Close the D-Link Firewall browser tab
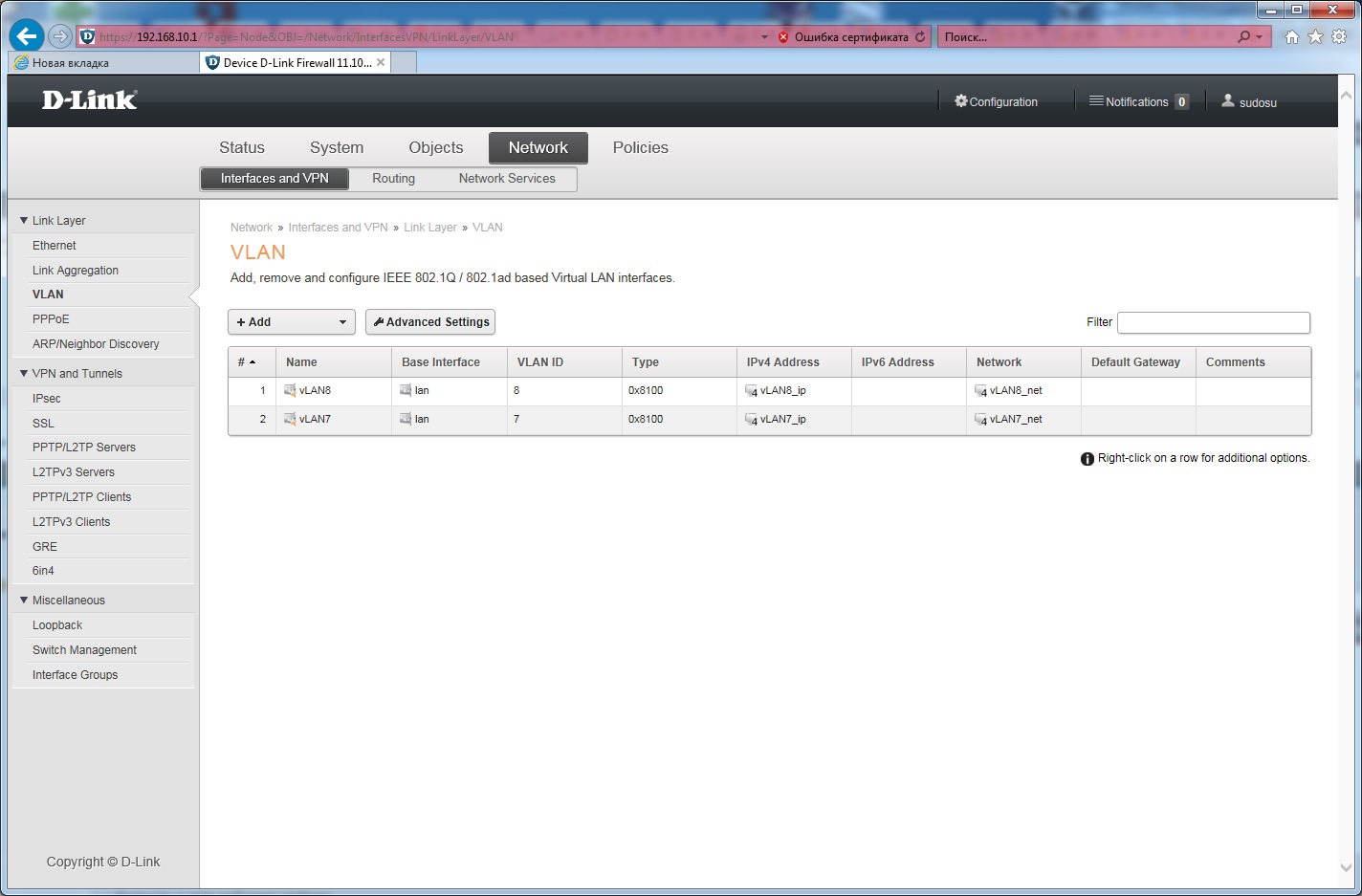 (381, 62)
